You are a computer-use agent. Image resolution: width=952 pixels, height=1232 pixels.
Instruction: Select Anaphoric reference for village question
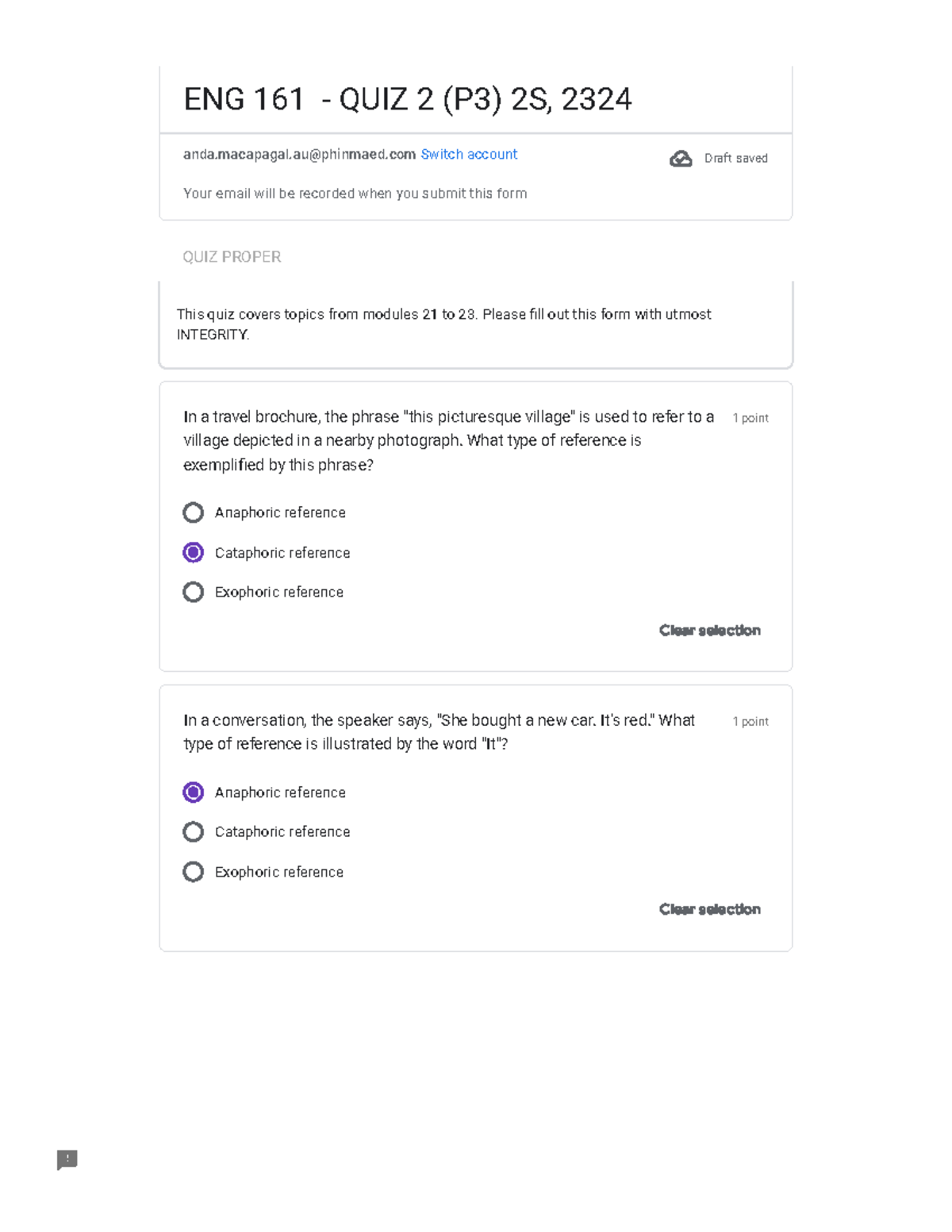click(x=193, y=512)
